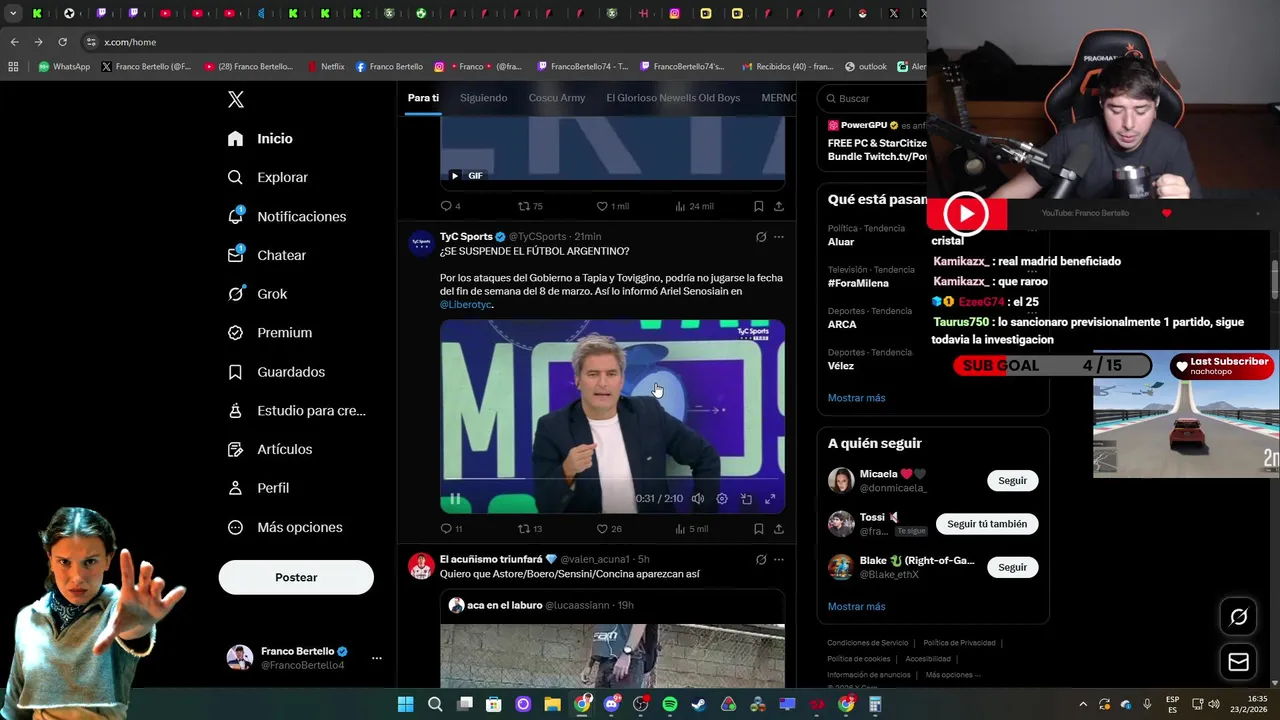The image size is (1280, 720).
Task: Bookmark the TyC Sports post
Action: pos(758,529)
